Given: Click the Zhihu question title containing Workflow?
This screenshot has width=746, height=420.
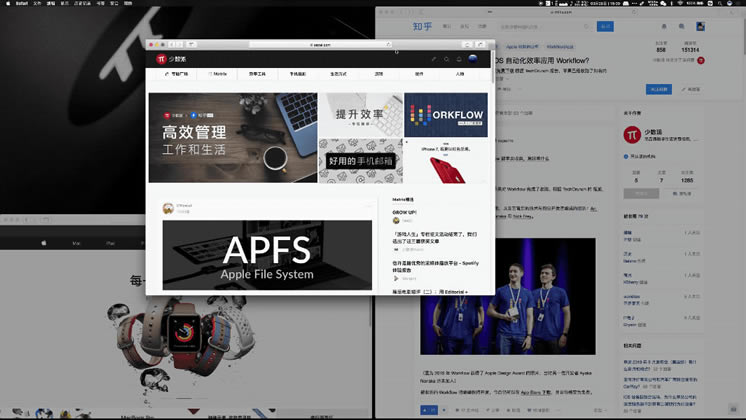Looking at the screenshot, I should 542,60.
